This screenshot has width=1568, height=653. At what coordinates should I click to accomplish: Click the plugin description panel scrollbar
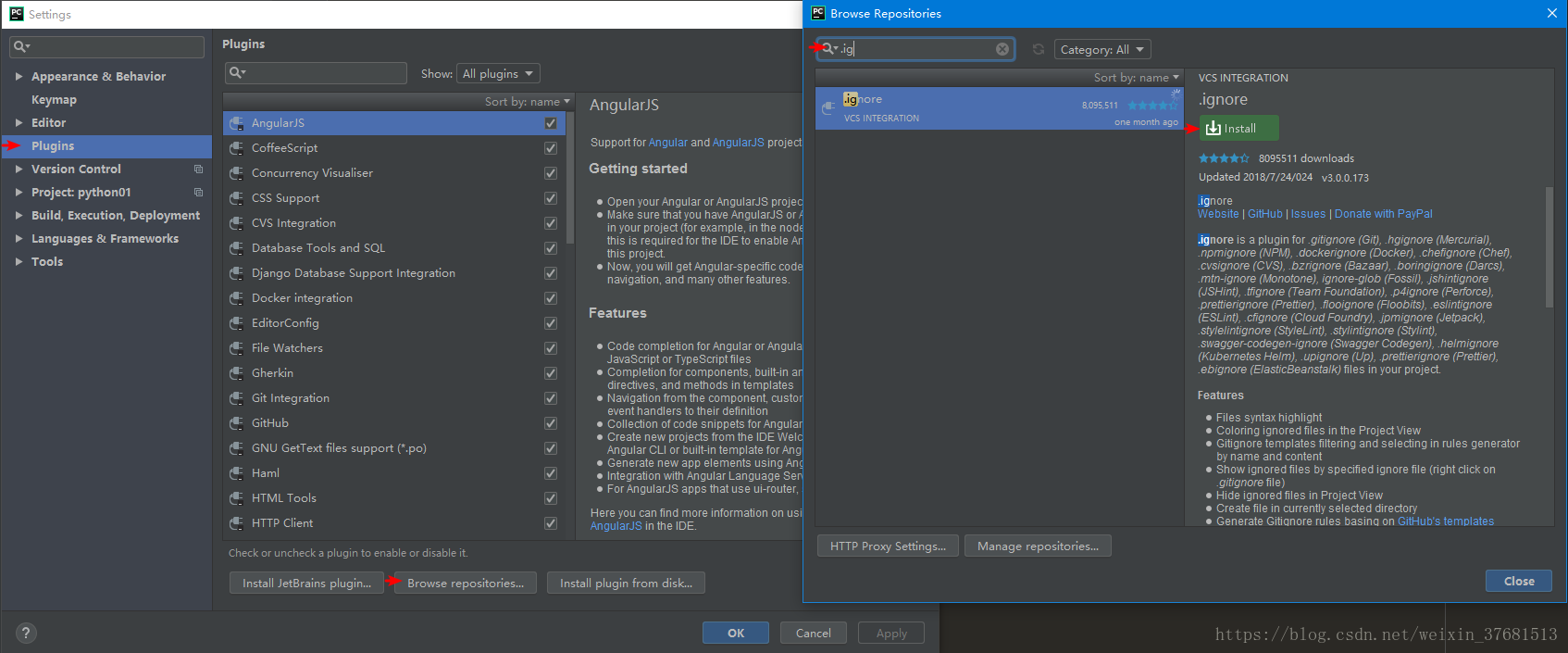[1549, 246]
